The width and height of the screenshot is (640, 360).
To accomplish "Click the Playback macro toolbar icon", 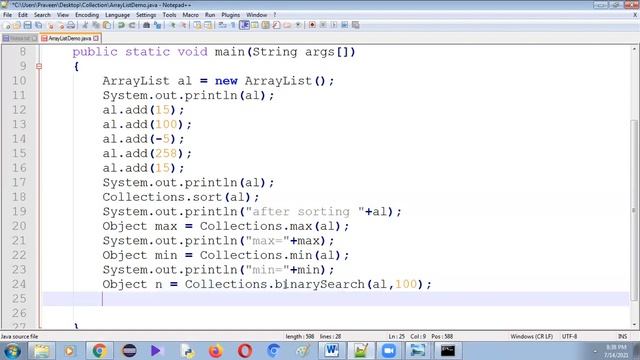I will pyautogui.click(x=334, y=25).
